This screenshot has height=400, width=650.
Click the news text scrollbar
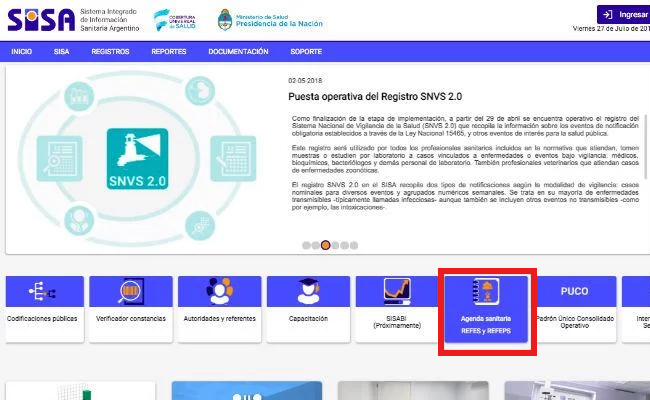[645, 146]
